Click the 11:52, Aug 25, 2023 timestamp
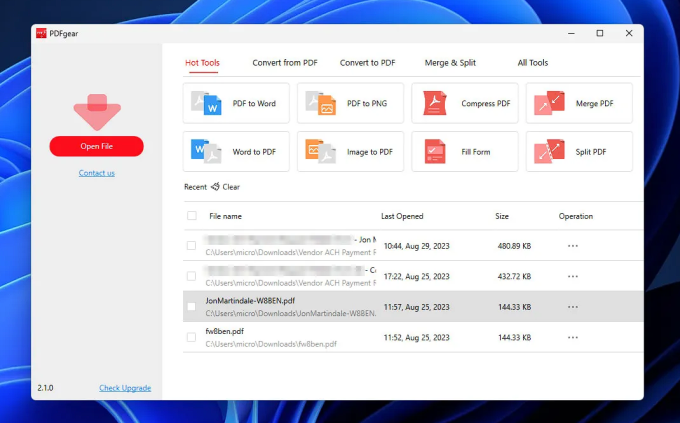Image resolution: width=680 pixels, height=423 pixels. coord(417,338)
